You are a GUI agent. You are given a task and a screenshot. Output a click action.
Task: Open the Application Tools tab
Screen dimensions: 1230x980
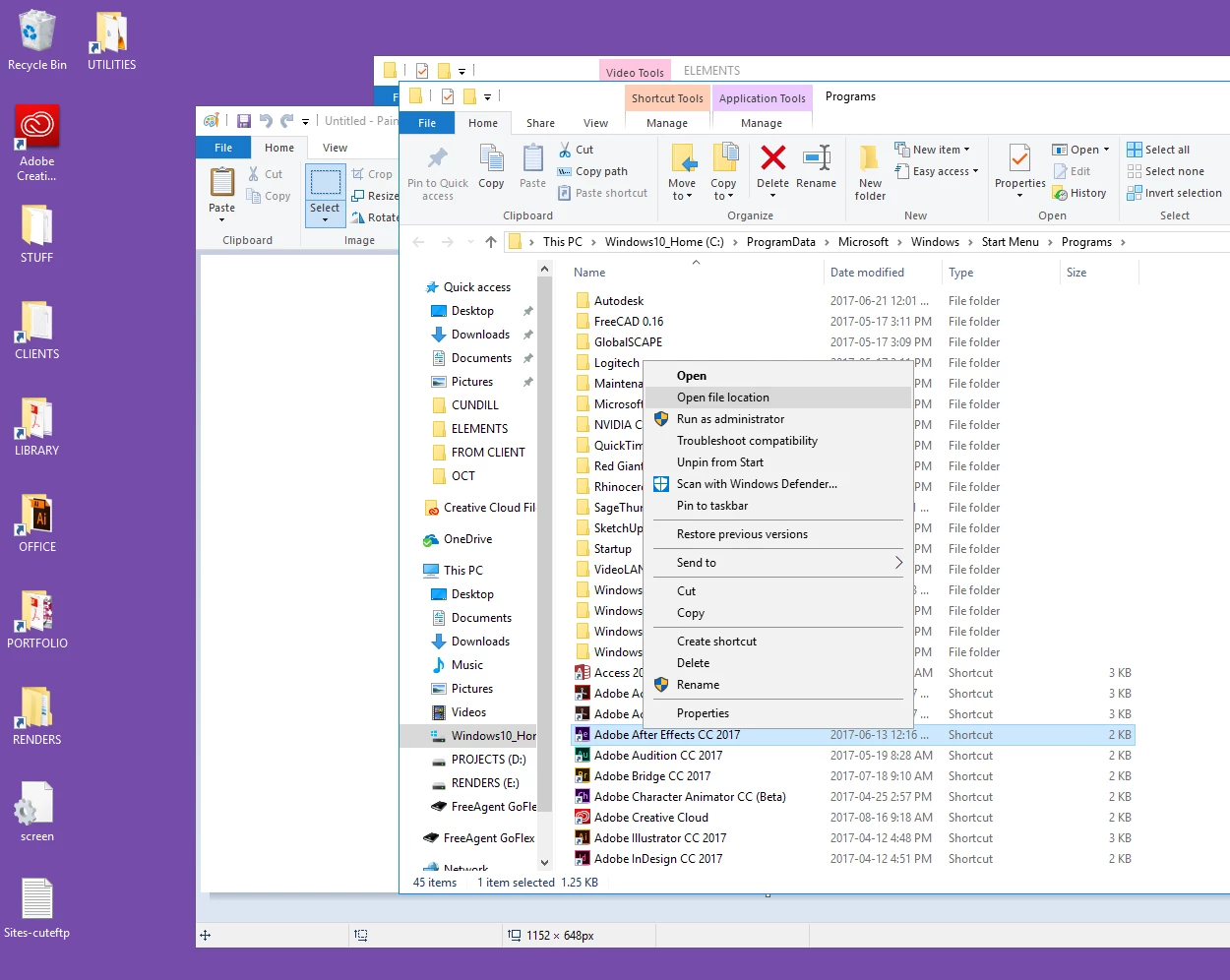762,98
